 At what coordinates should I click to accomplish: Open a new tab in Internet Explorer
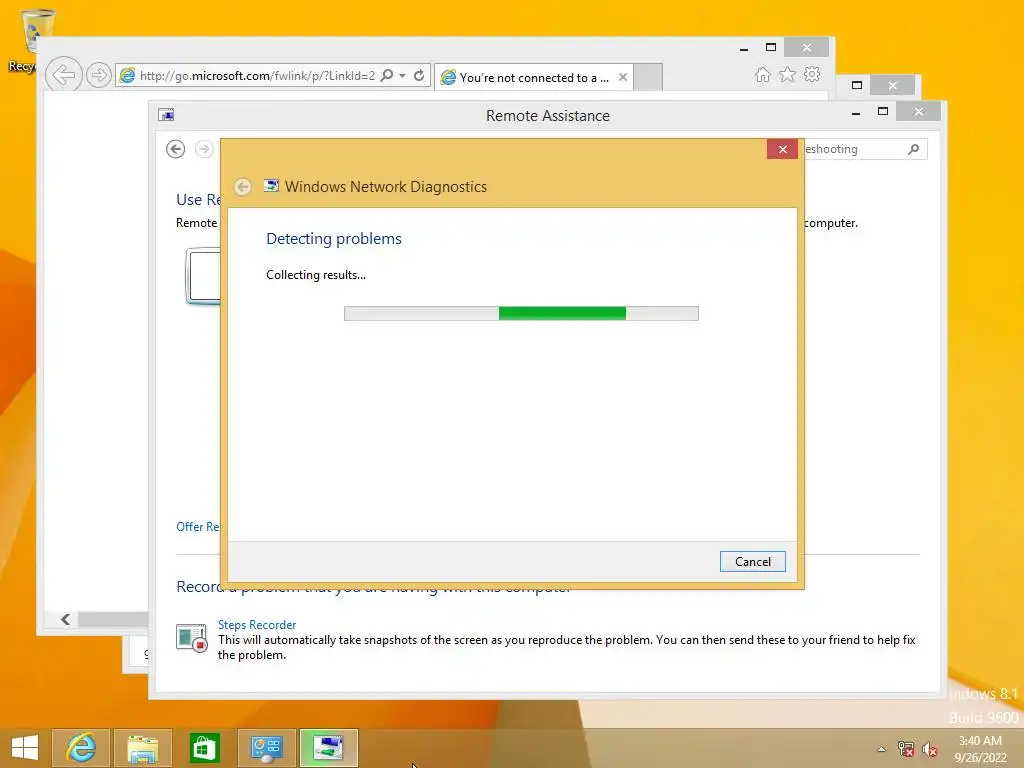648,77
